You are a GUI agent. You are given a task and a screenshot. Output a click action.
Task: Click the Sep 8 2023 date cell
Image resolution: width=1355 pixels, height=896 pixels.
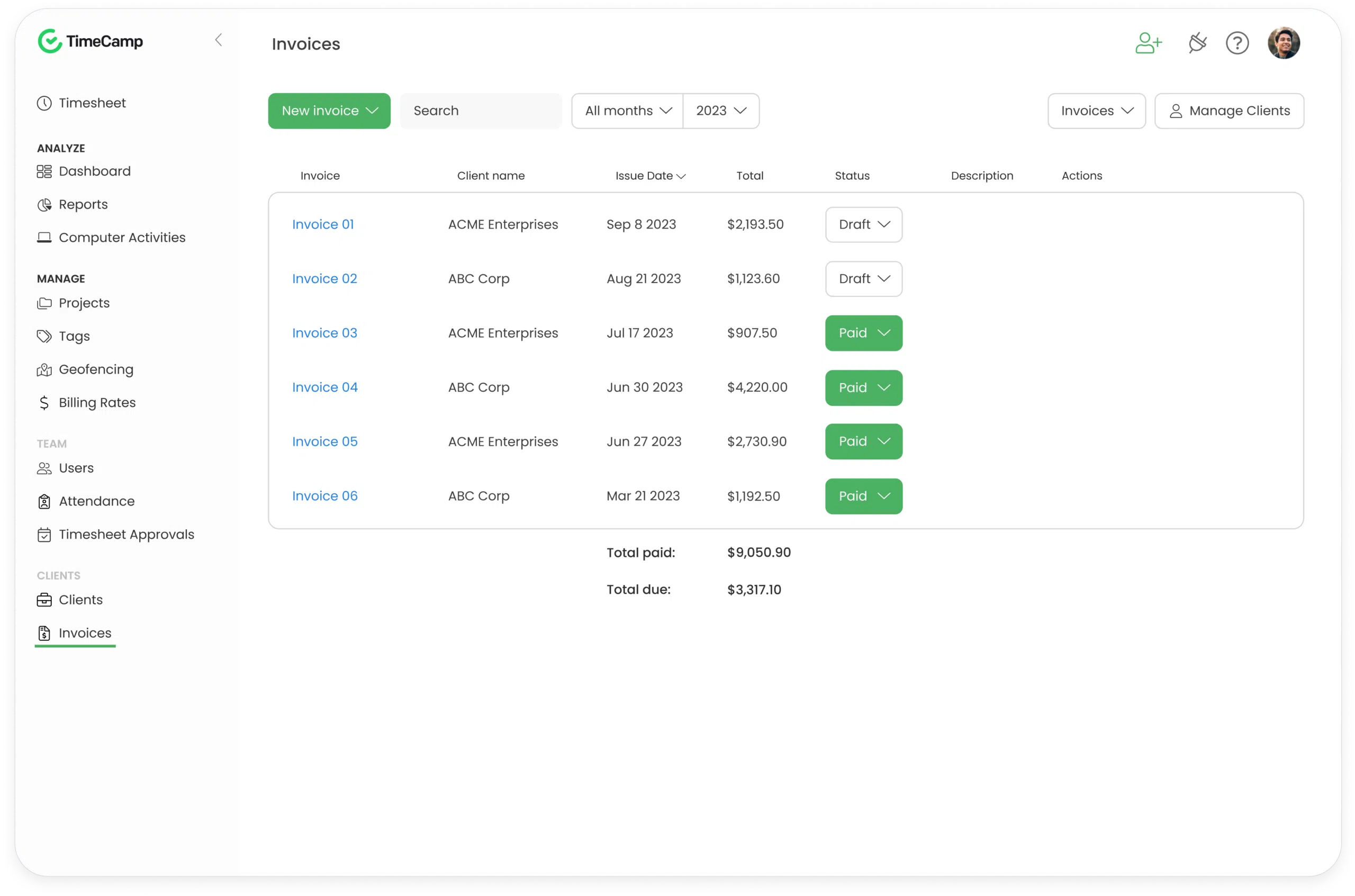click(640, 224)
